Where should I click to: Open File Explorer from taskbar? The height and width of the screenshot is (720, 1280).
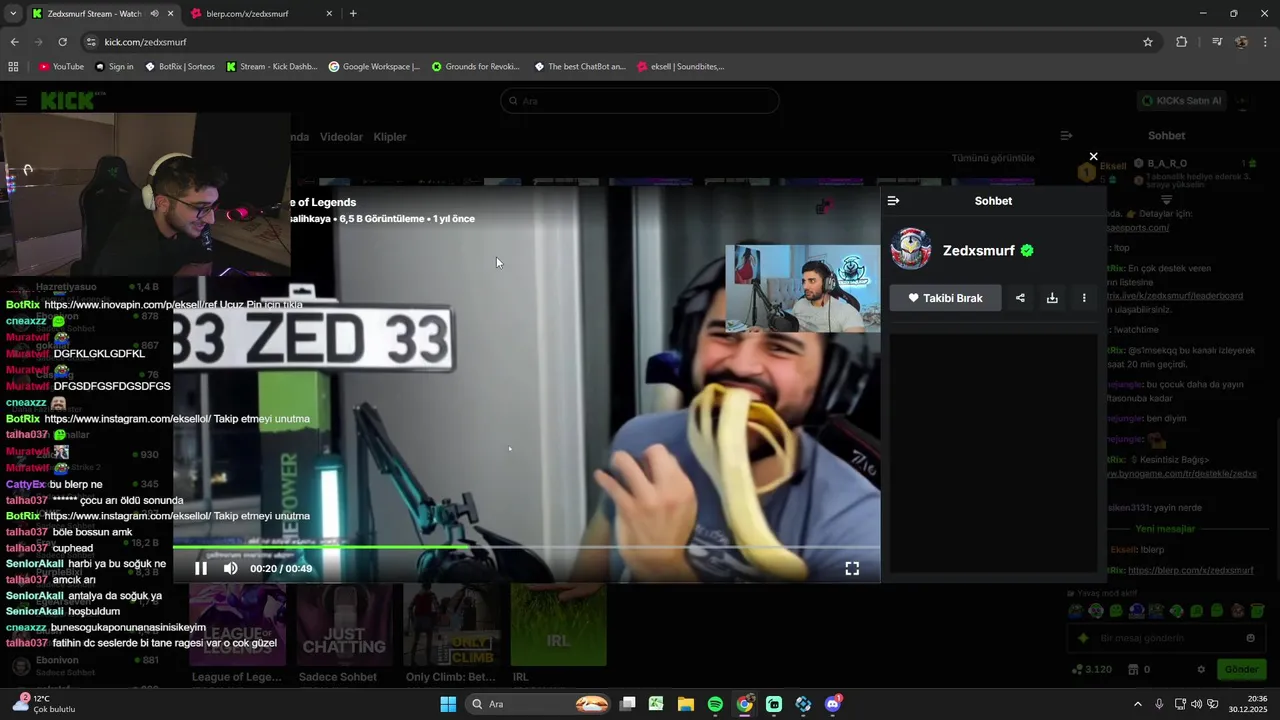pos(686,704)
